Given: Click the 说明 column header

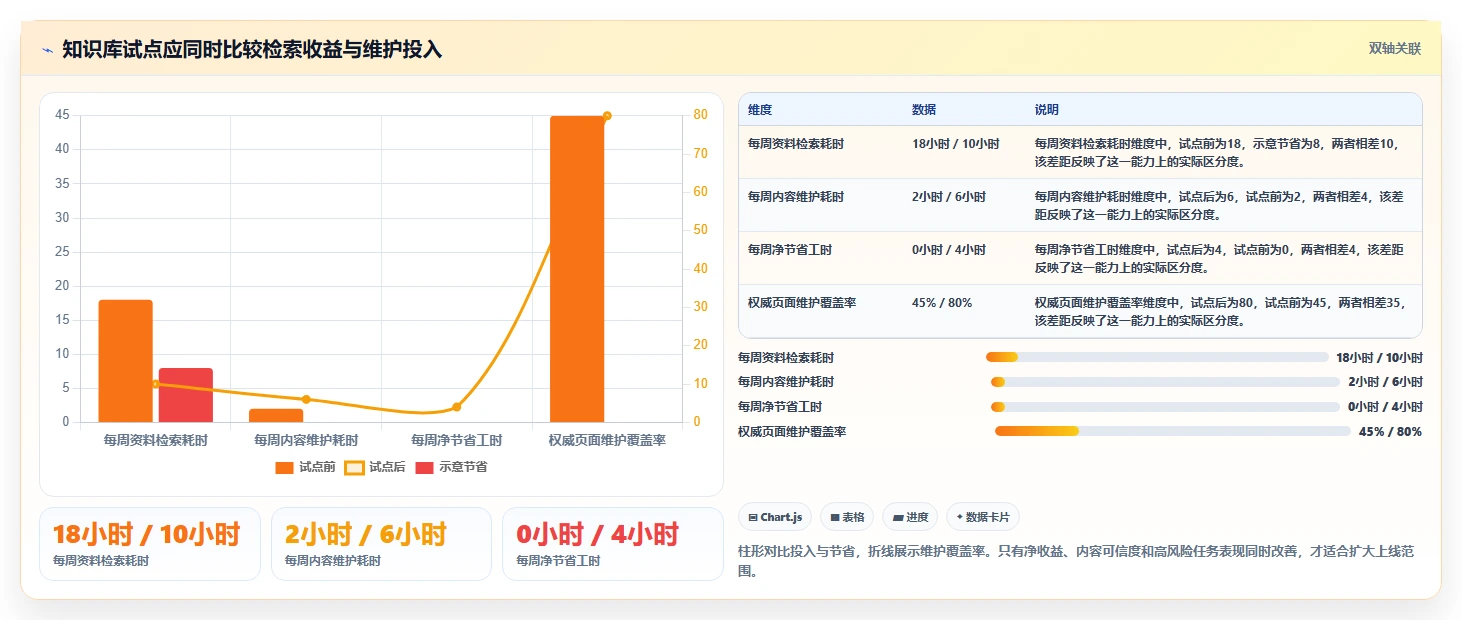Looking at the screenshot, I should (x=1047, y=110).
